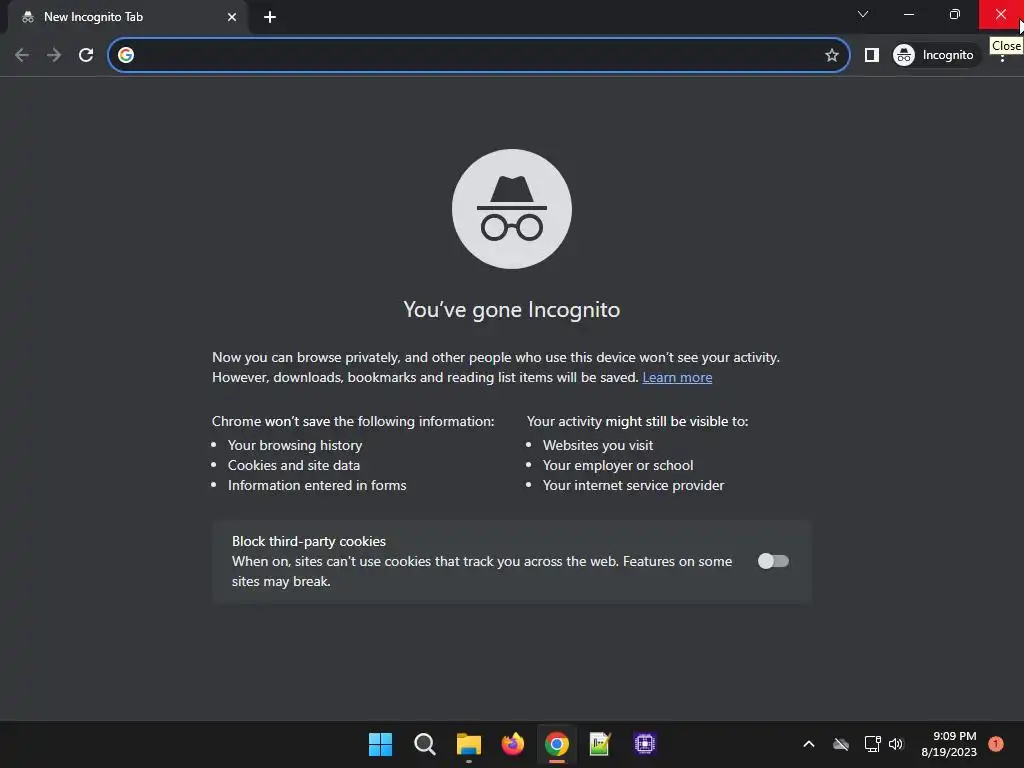
Task: Go forward with the right arrow
Action: tap(54, 55)
